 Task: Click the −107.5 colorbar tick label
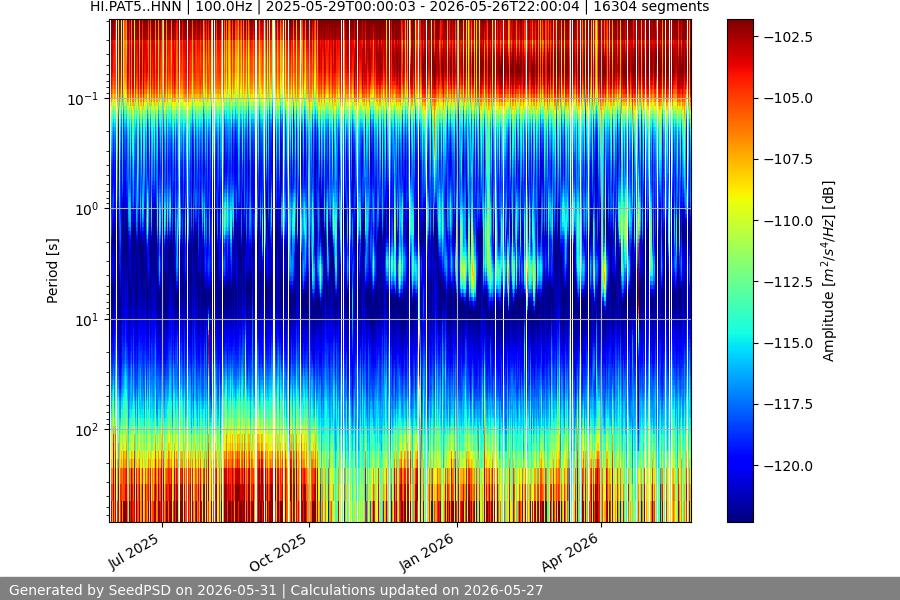(788, 160)
